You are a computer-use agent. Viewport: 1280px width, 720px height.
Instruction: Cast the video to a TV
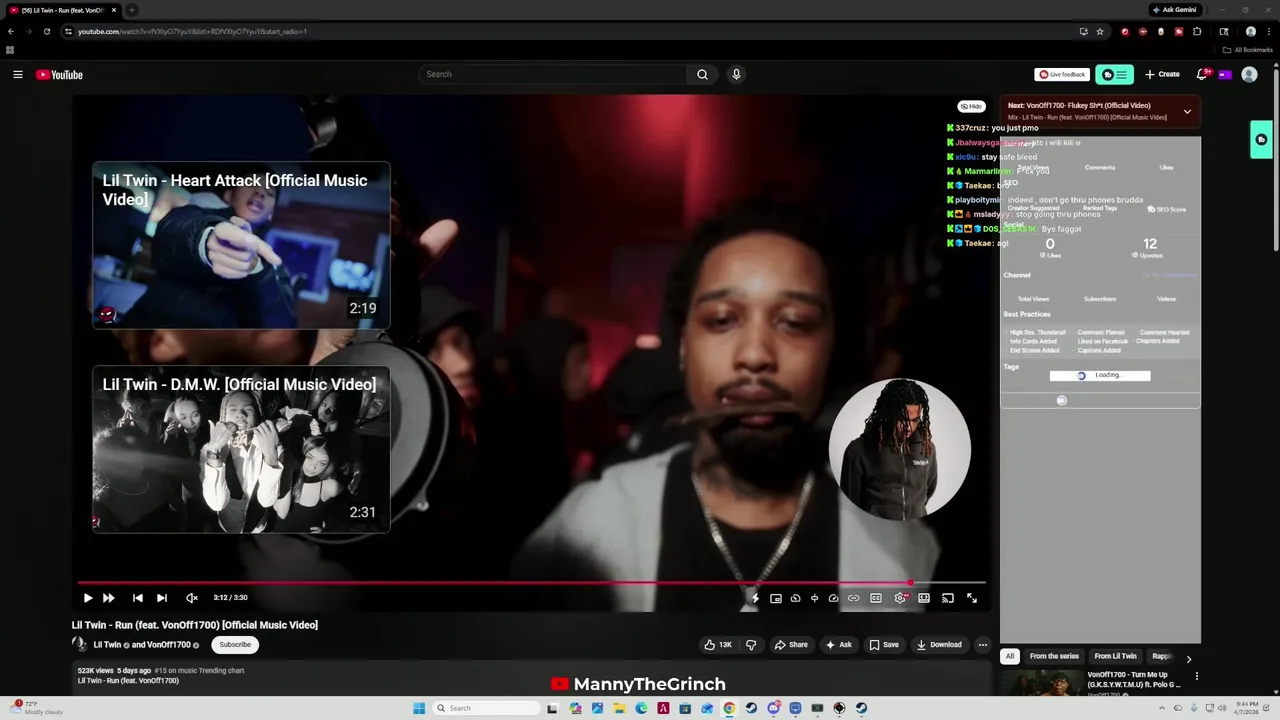(x=948, y=598)
